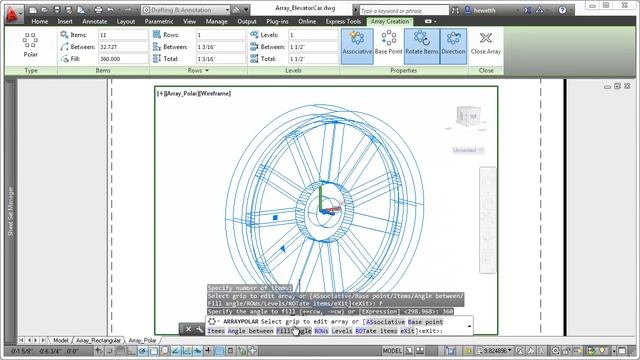640x360 pixels.
Task: Choose the Levels command line option
Action: tap(342, 331)
